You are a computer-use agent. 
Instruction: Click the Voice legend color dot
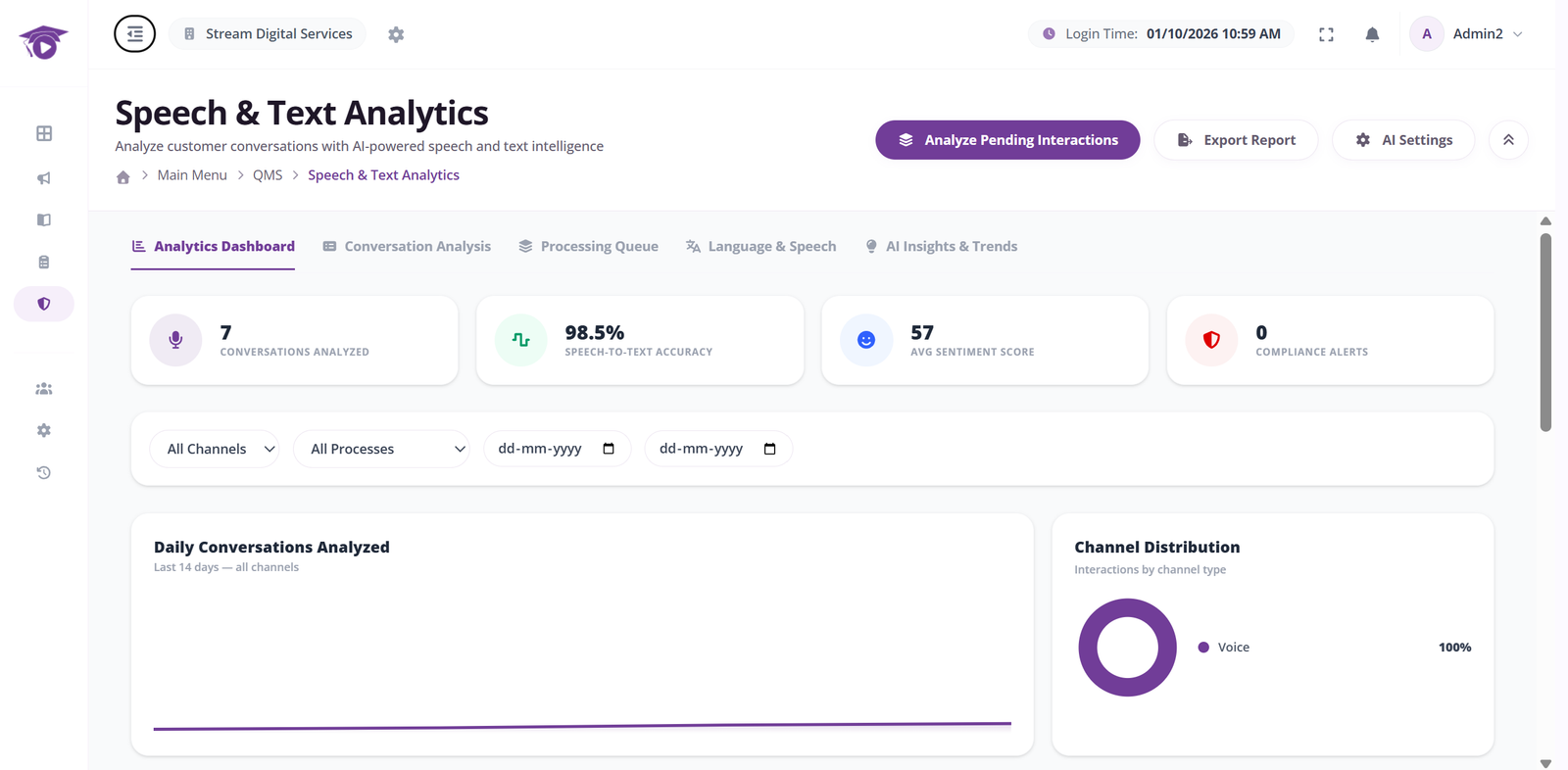pyautogui.click(x=1203, y=648)
